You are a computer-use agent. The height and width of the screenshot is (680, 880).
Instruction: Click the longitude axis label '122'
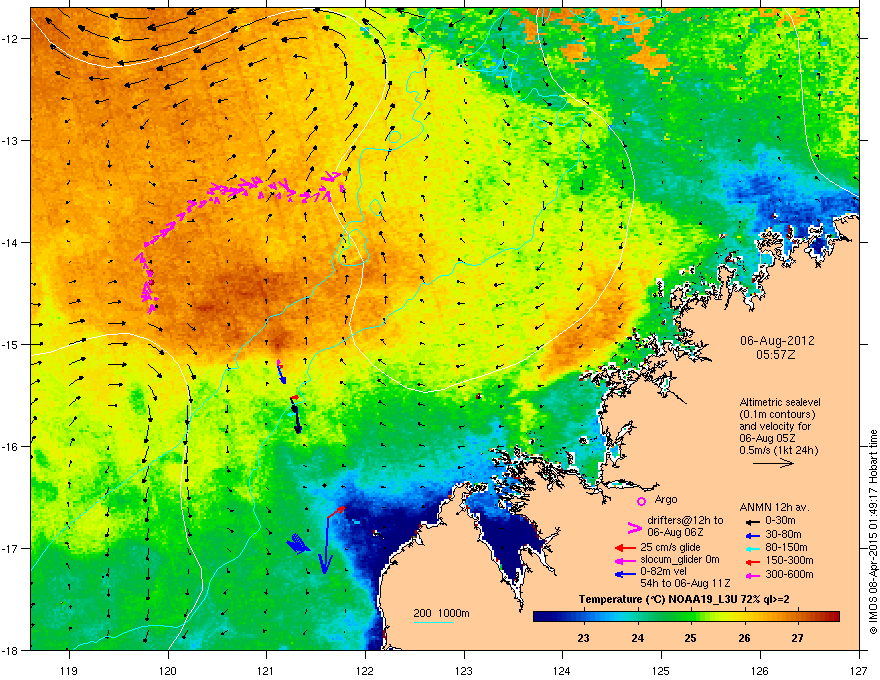coord(365,671)
